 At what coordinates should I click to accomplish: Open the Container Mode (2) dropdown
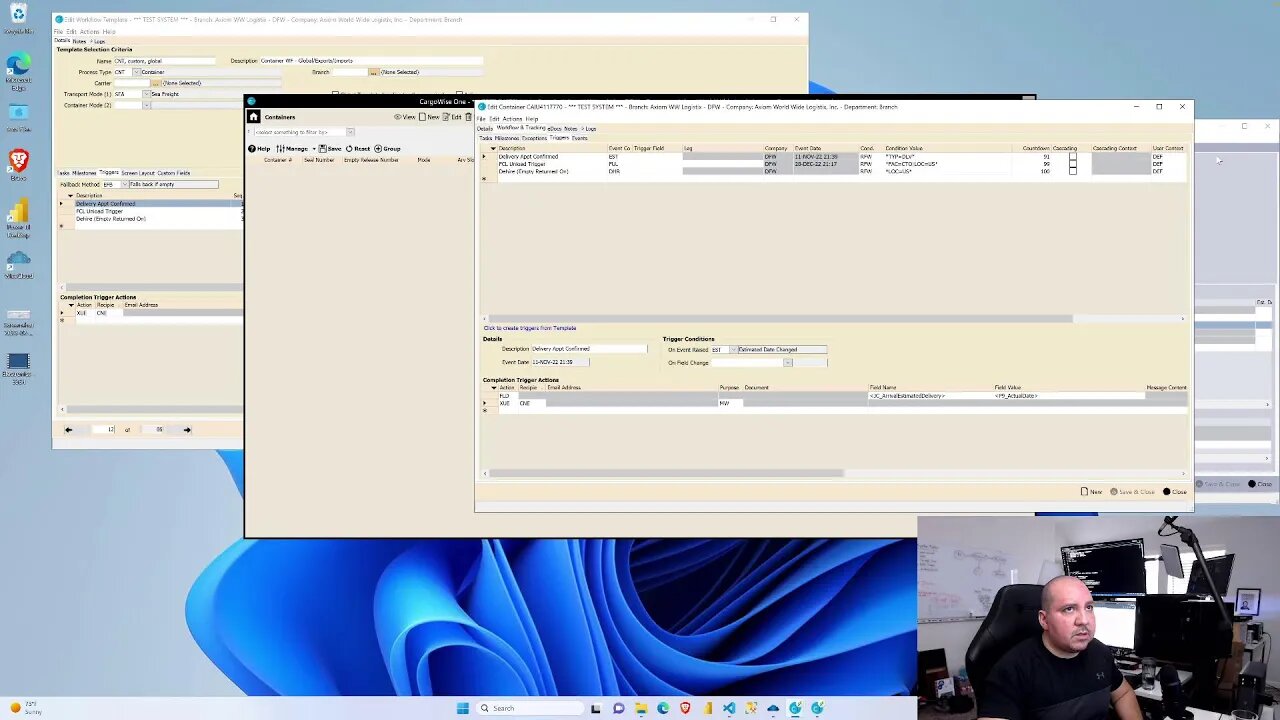[x=146, y=105]
